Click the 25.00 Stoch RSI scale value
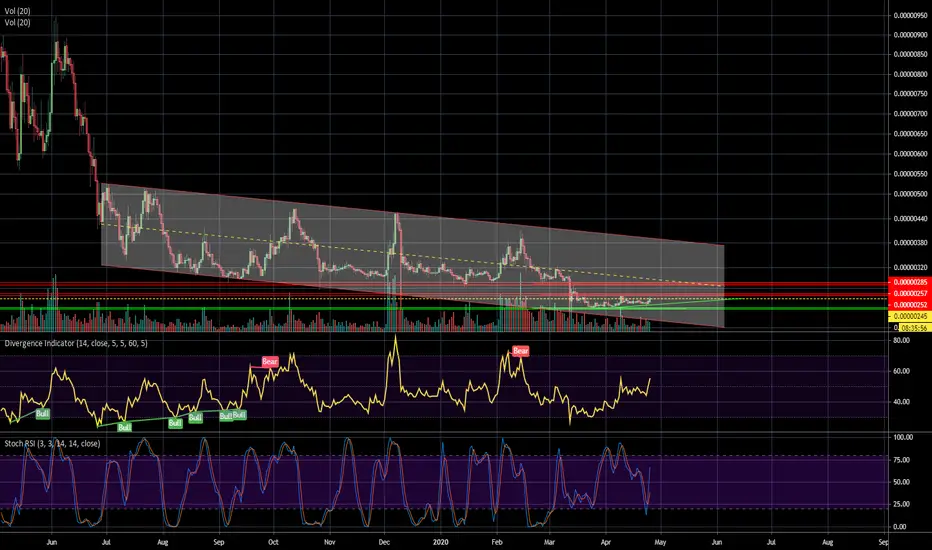The image size is (932, 550). pyautogui.click(x=902, y=504)
